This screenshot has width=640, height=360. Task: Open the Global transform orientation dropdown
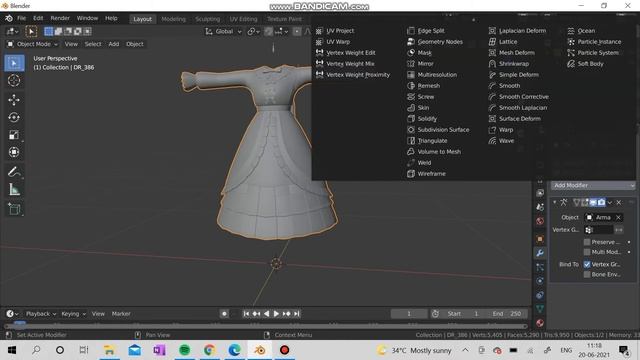pyautogui.click(x=223, y=31)
